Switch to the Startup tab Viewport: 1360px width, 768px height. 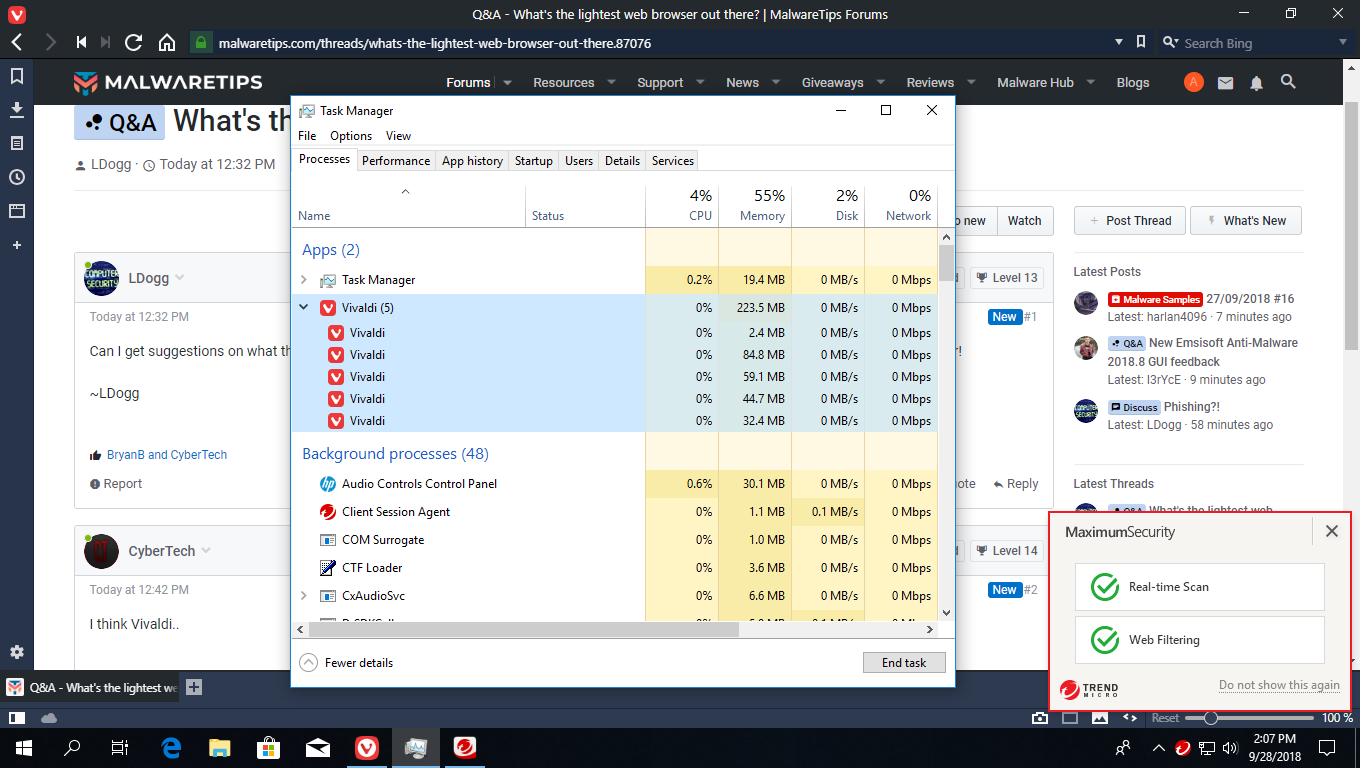[x=533, y=161]
